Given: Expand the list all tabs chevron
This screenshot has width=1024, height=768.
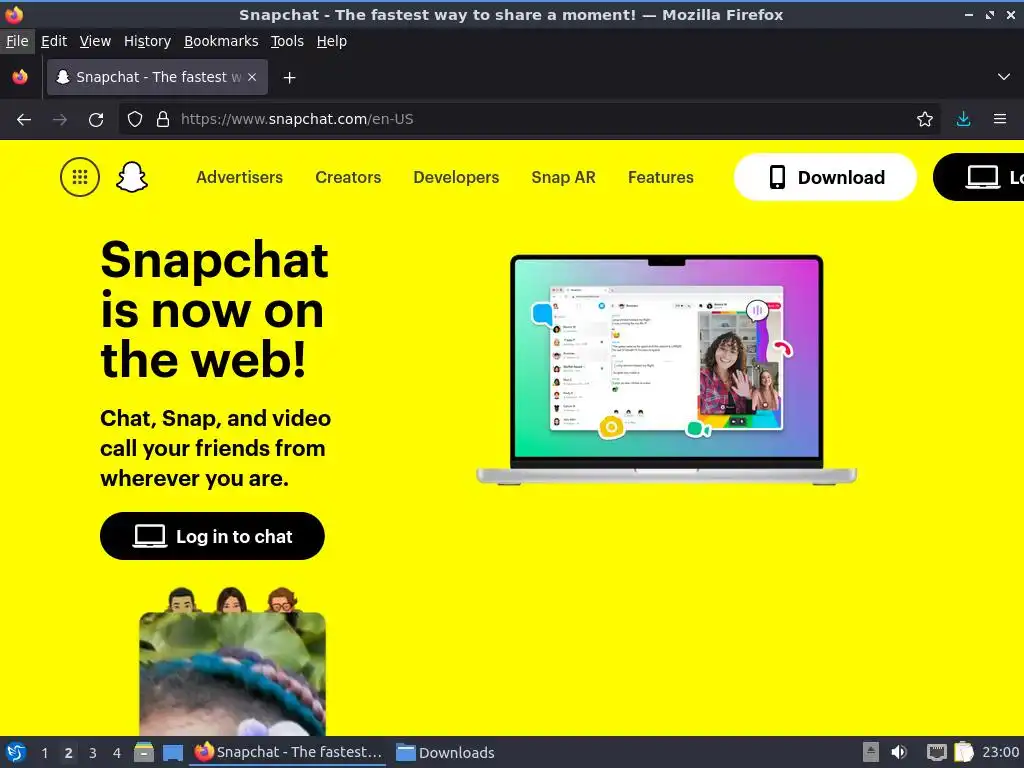Looking at the screenshot, I should point(1004,77).
